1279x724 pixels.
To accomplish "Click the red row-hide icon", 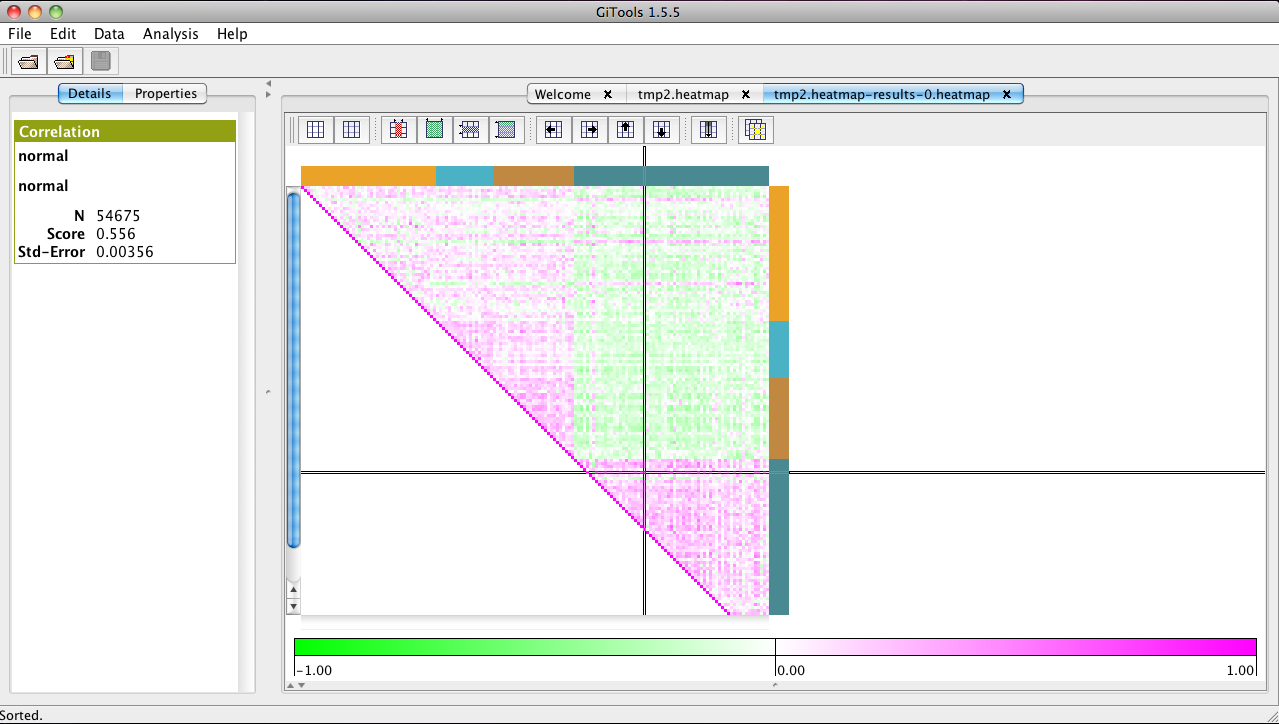I will (470, 129).
